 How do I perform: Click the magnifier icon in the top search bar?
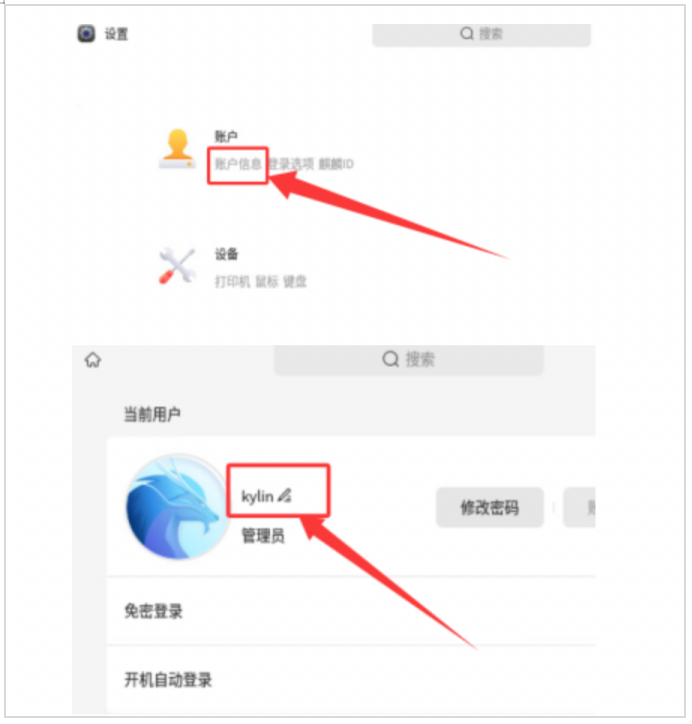point(469,34)
